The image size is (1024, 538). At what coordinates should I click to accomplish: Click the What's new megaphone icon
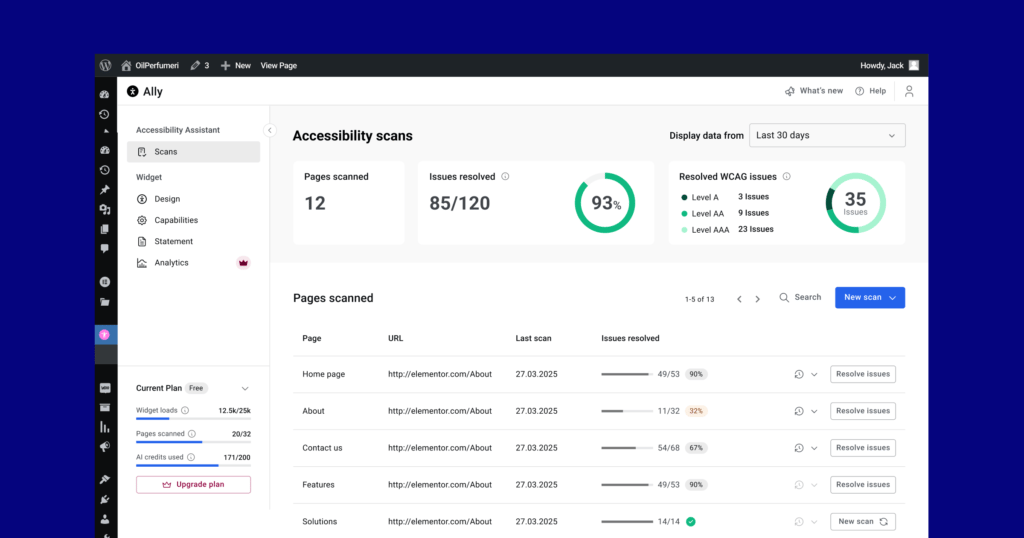coord(790,91)
